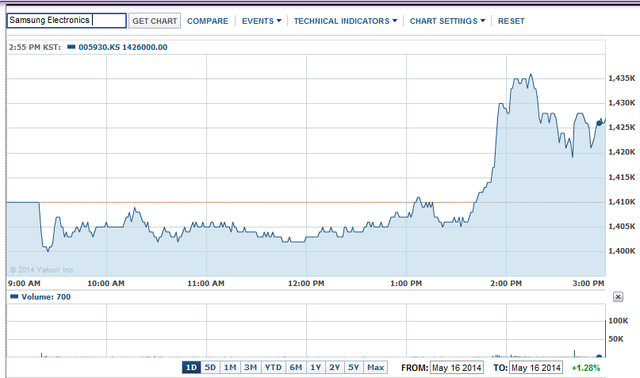Click the 005930.KS 1426000.00 label
This screenshot has height=378, width=640.
pyautogui.click(x=123, y=47)
